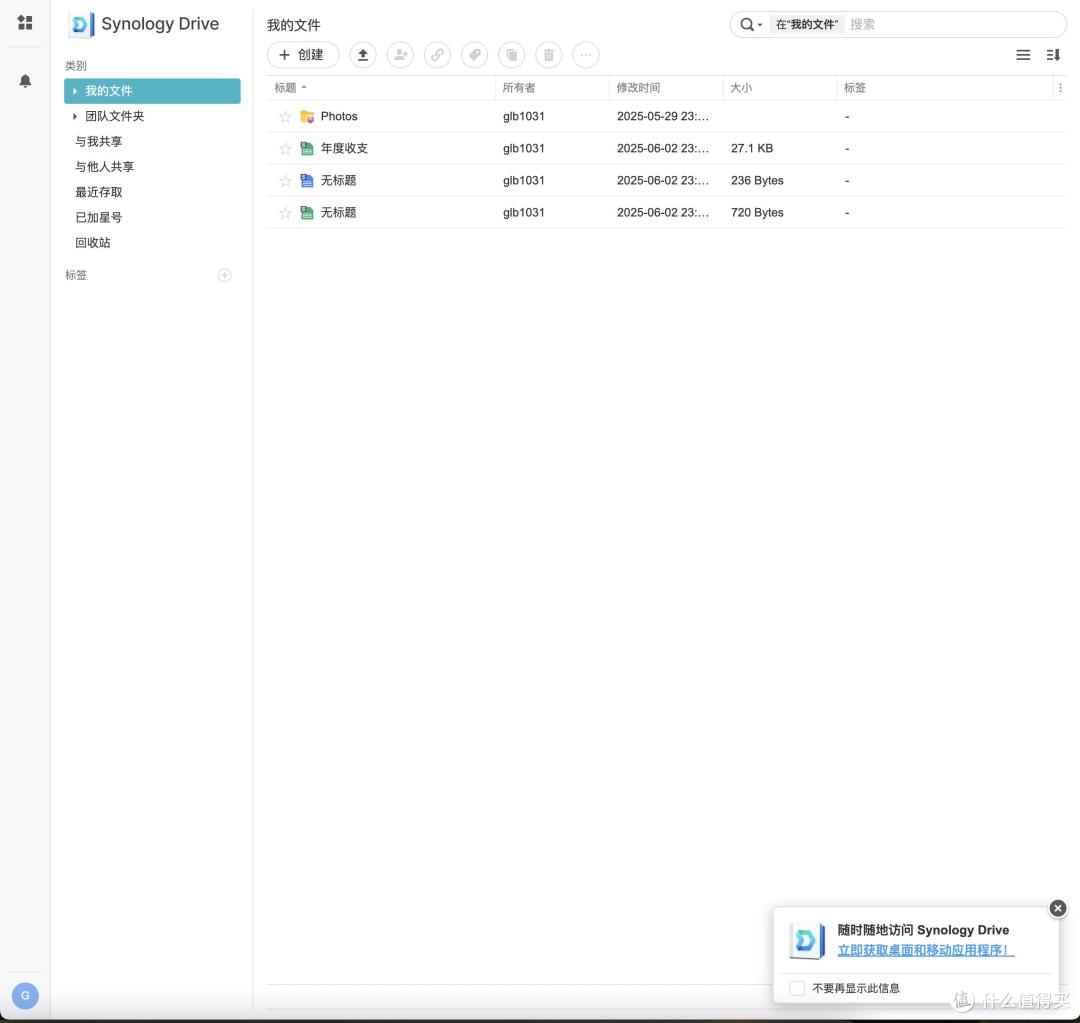The height and width of the screenshot is (1023, 1080).
Task: Click the share with users icon
Action: 400,55
